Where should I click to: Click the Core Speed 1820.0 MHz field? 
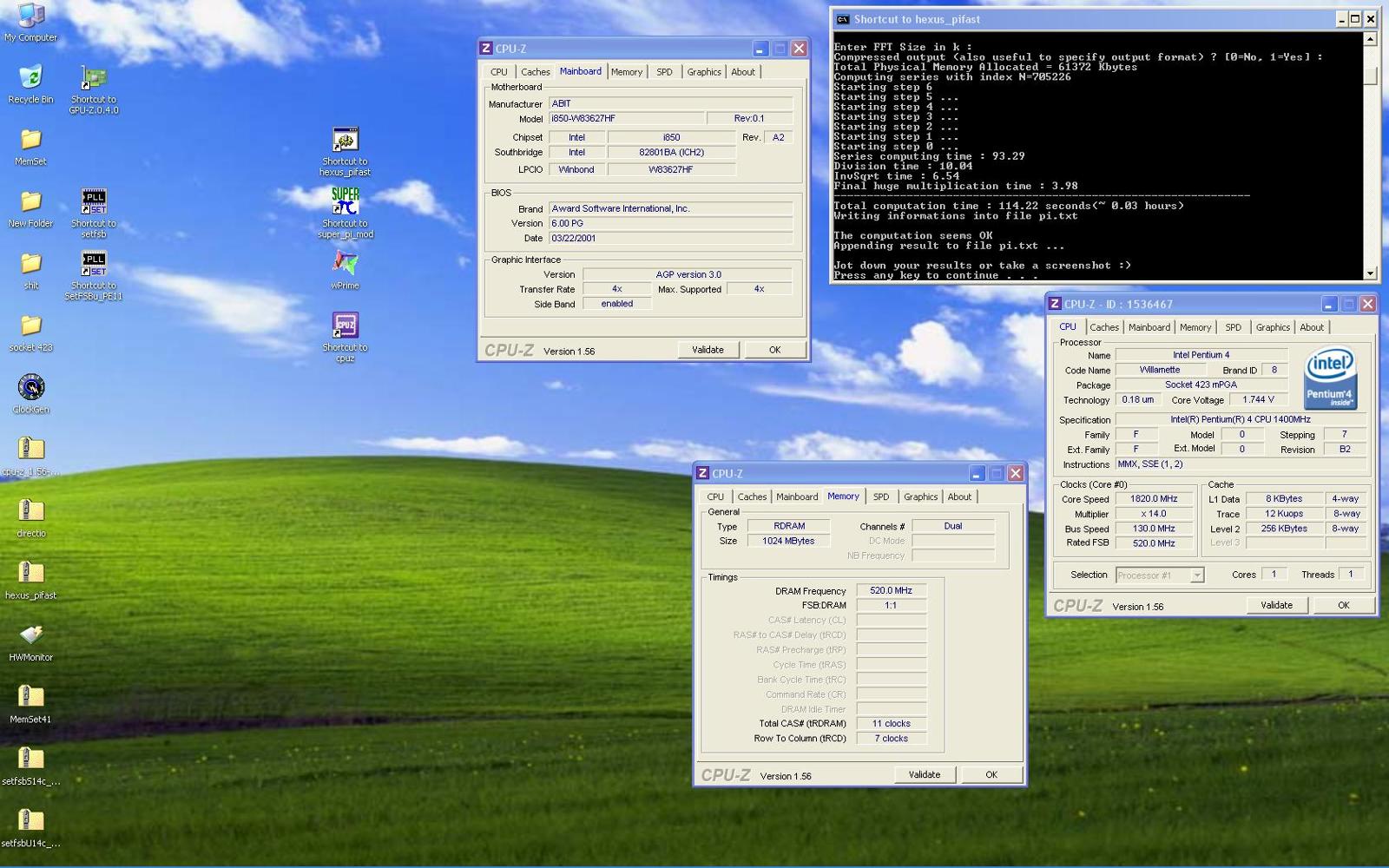[1154, 499]
